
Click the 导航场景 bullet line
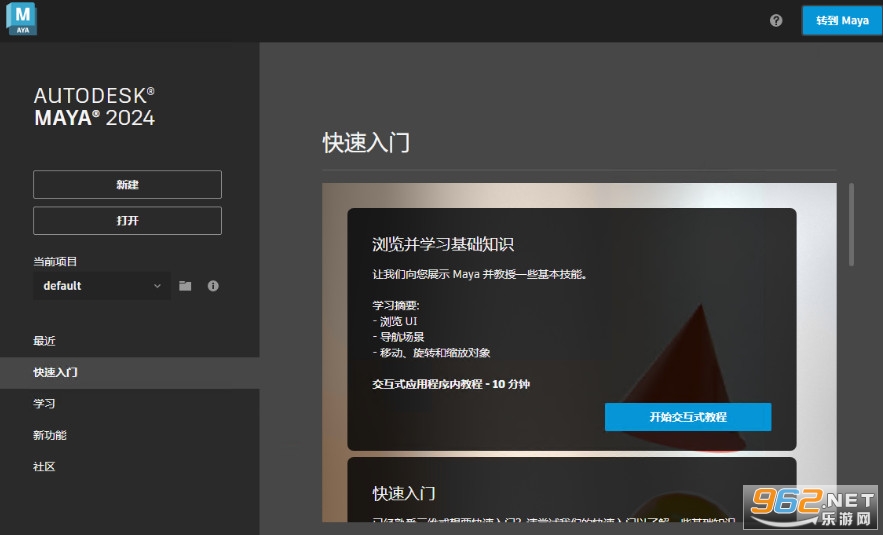point(398,337)
